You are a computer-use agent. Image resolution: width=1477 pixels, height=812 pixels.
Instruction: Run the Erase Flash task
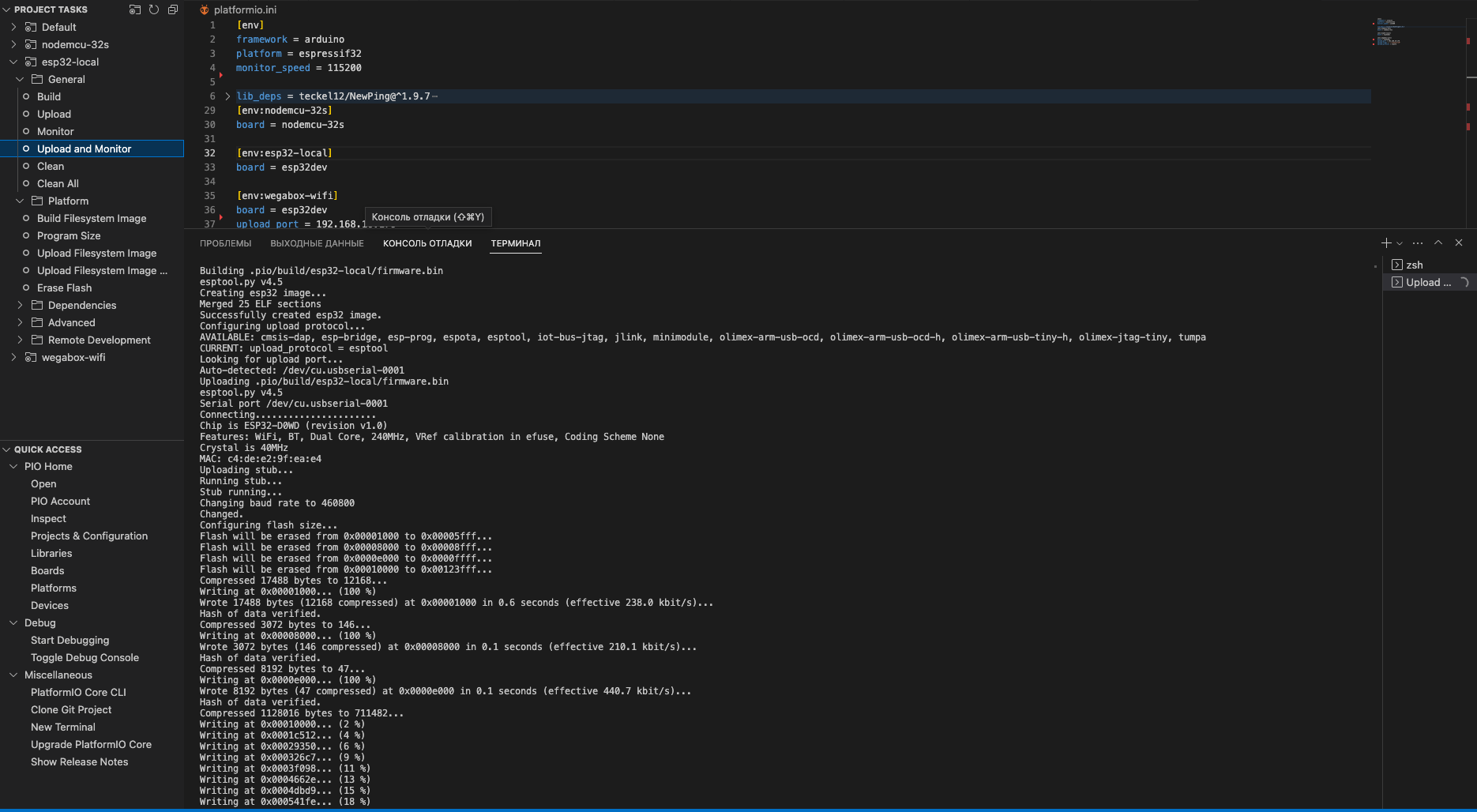tap(64, 288)
